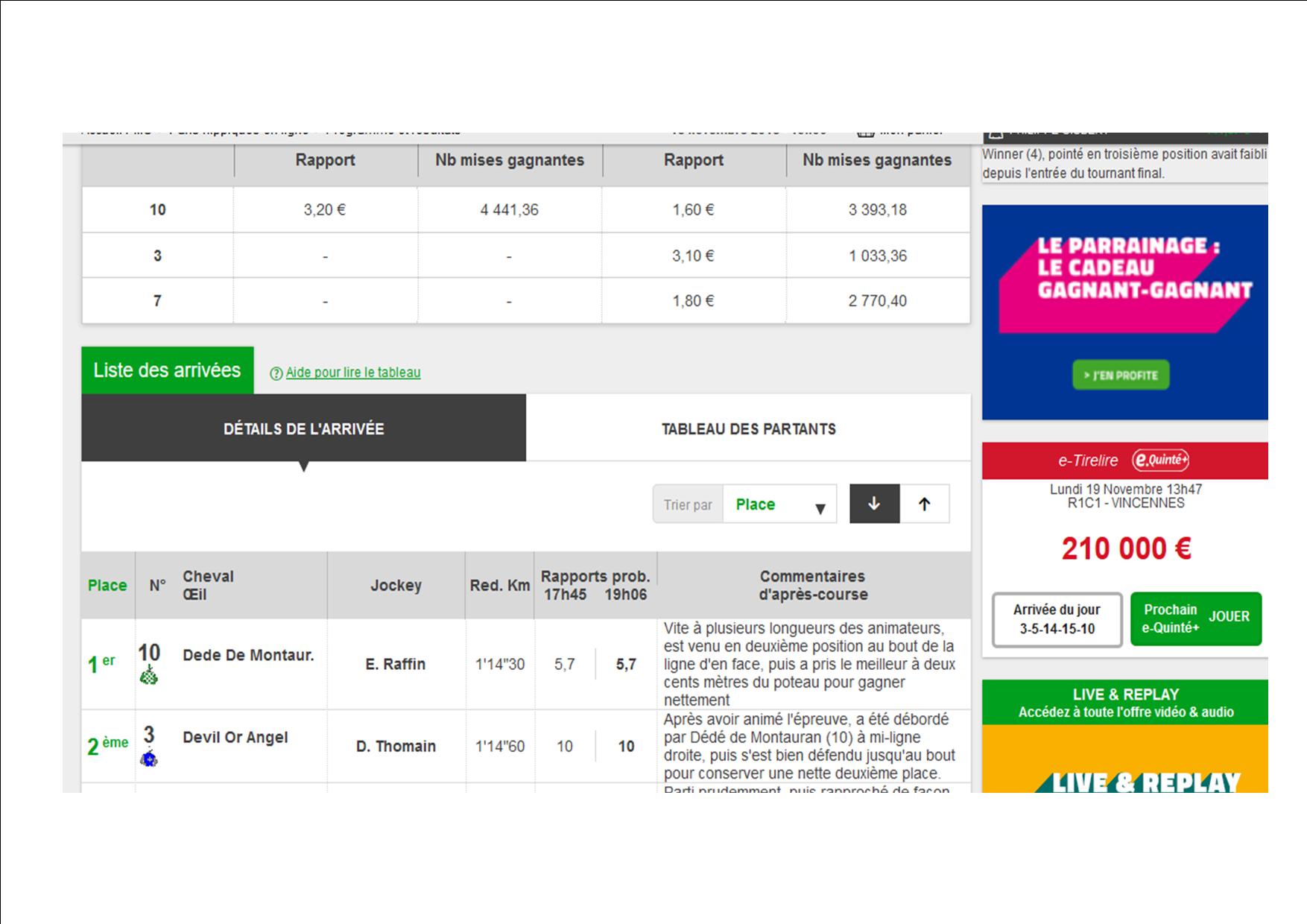Click Prochain e-Quinté+ Jouer button
The width and height of the screenshot is (1307, 924).
(1195, 618)
